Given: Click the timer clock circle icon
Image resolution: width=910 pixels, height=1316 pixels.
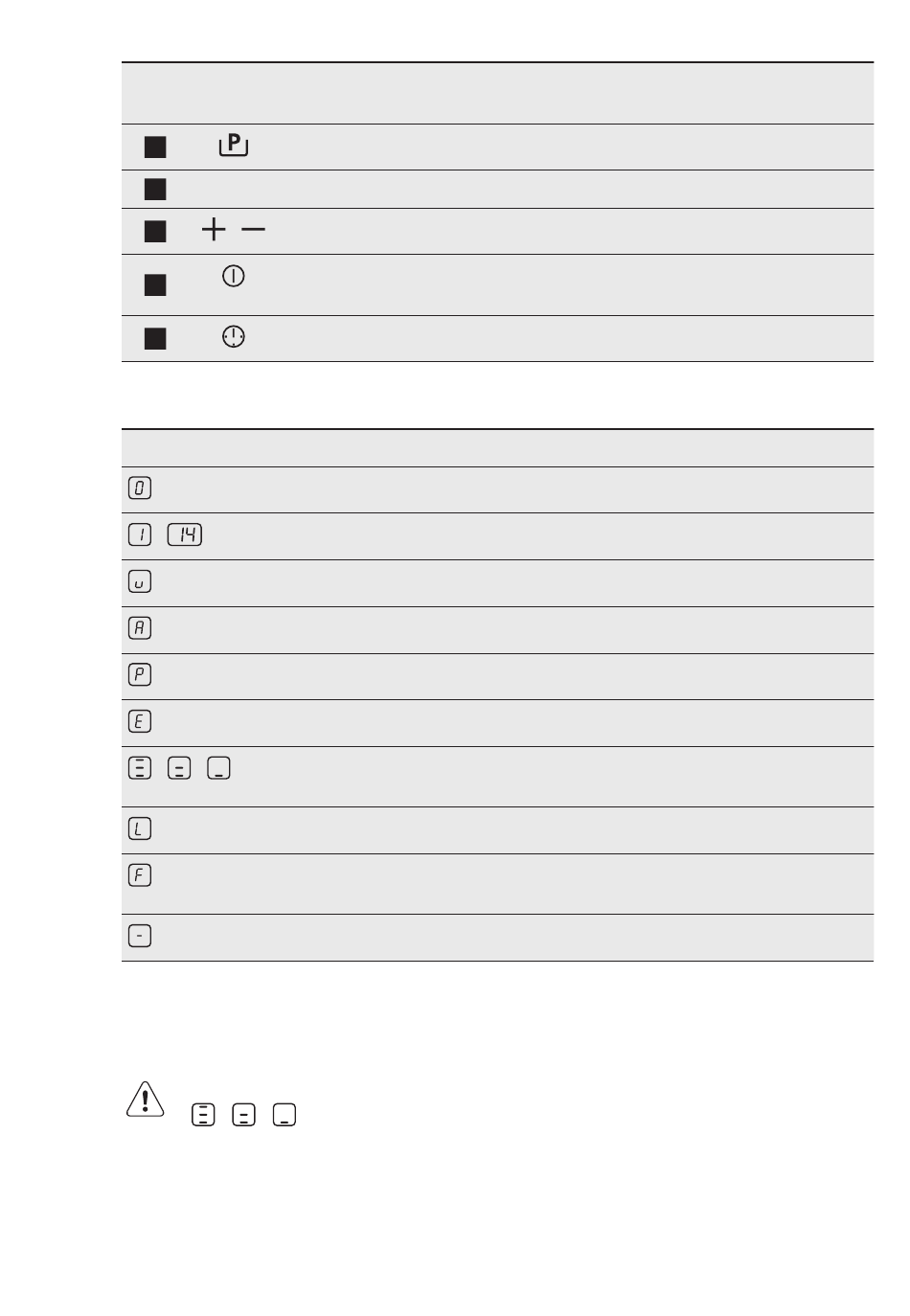Looking at the screenshot, I should point(234,336).
